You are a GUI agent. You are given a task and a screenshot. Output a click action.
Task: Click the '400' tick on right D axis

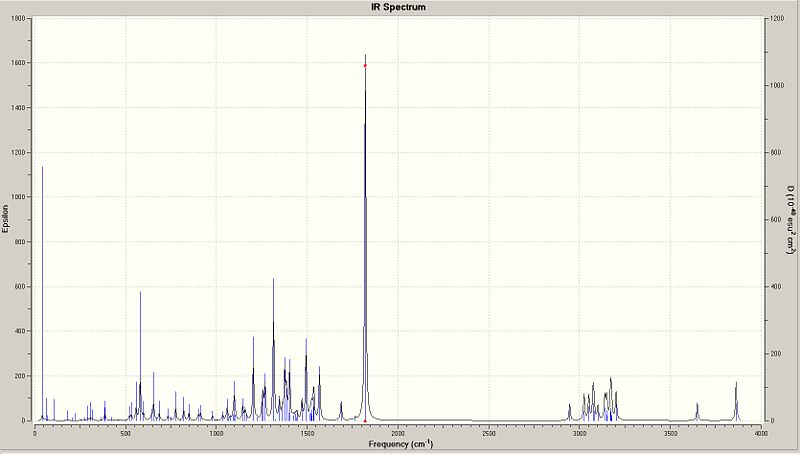[x=776, y=287]
